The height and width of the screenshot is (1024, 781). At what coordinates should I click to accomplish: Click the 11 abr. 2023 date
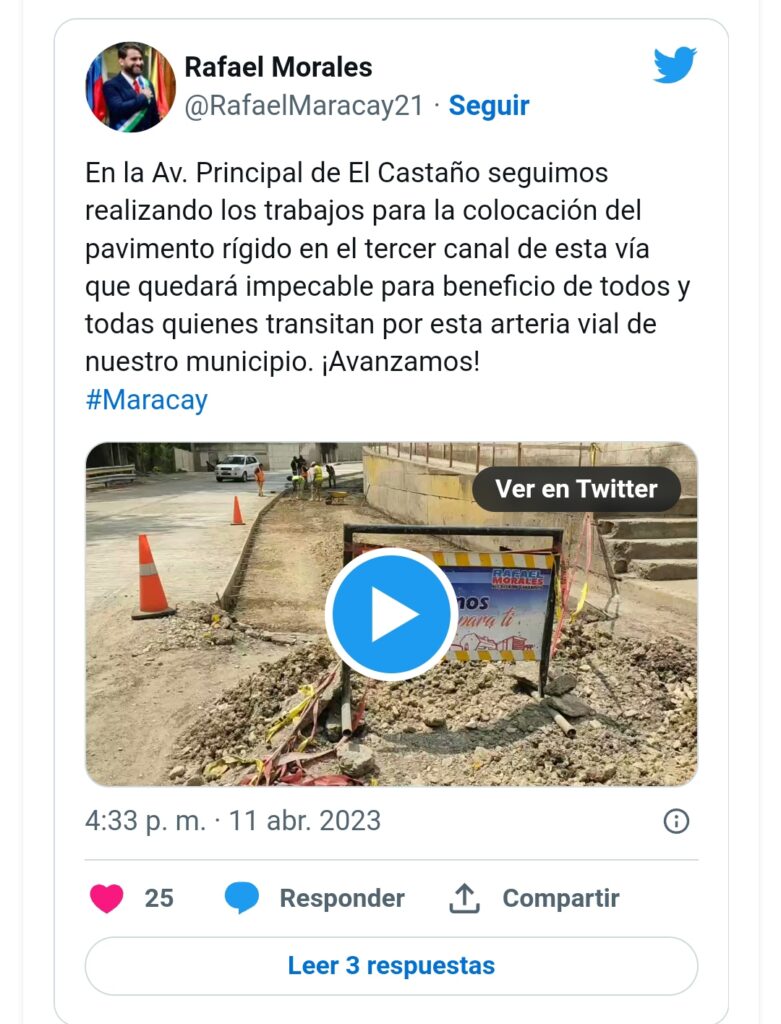[x=304, y=821]
